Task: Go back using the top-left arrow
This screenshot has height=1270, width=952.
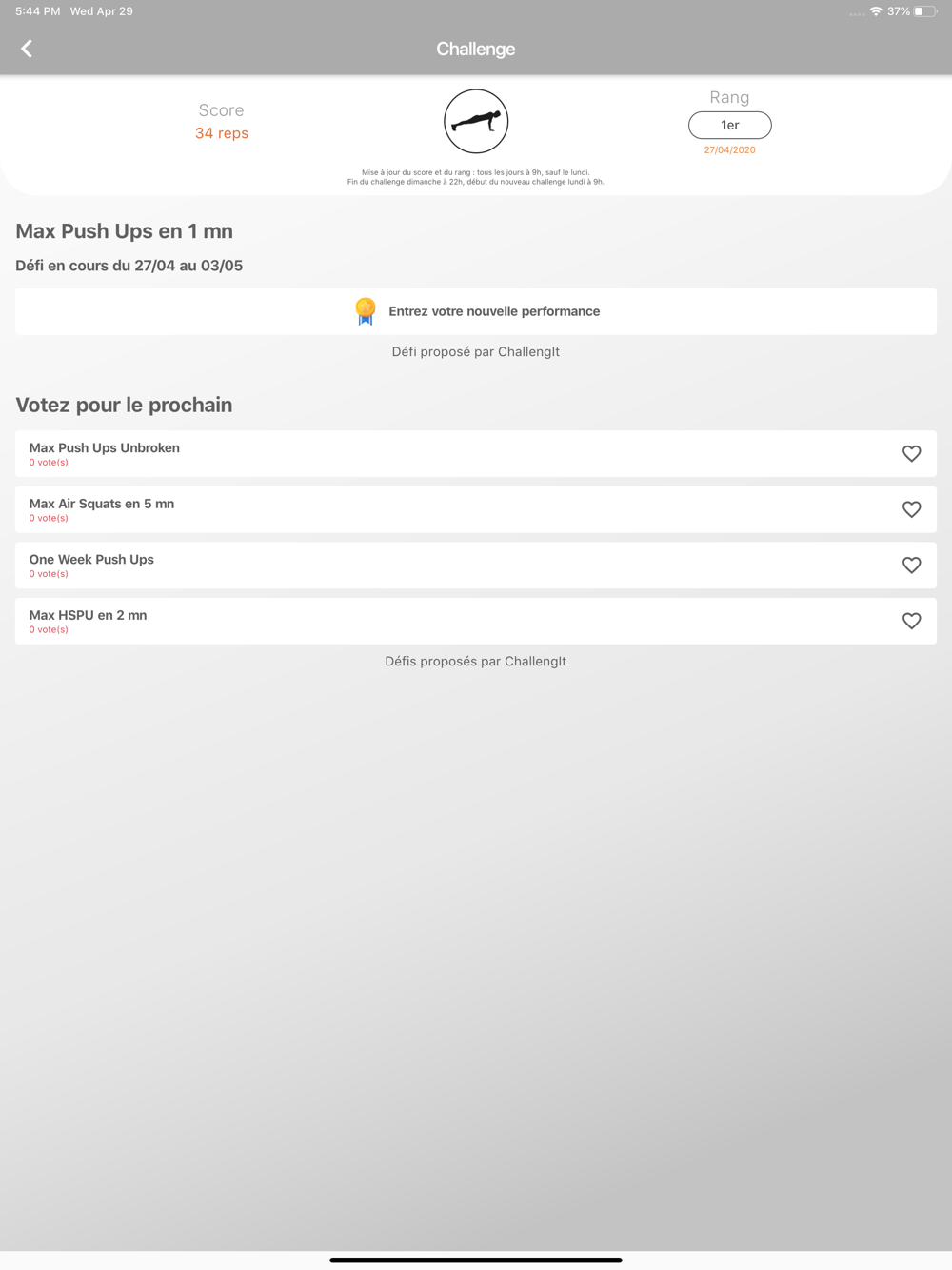Action: click(x=27, y=49)
